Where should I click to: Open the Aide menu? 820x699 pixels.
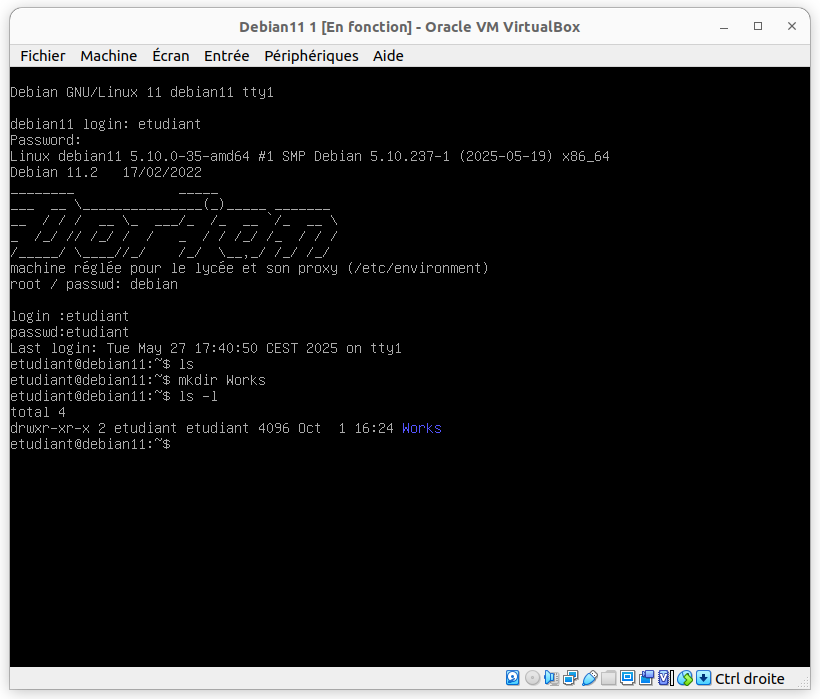(388, 56)
